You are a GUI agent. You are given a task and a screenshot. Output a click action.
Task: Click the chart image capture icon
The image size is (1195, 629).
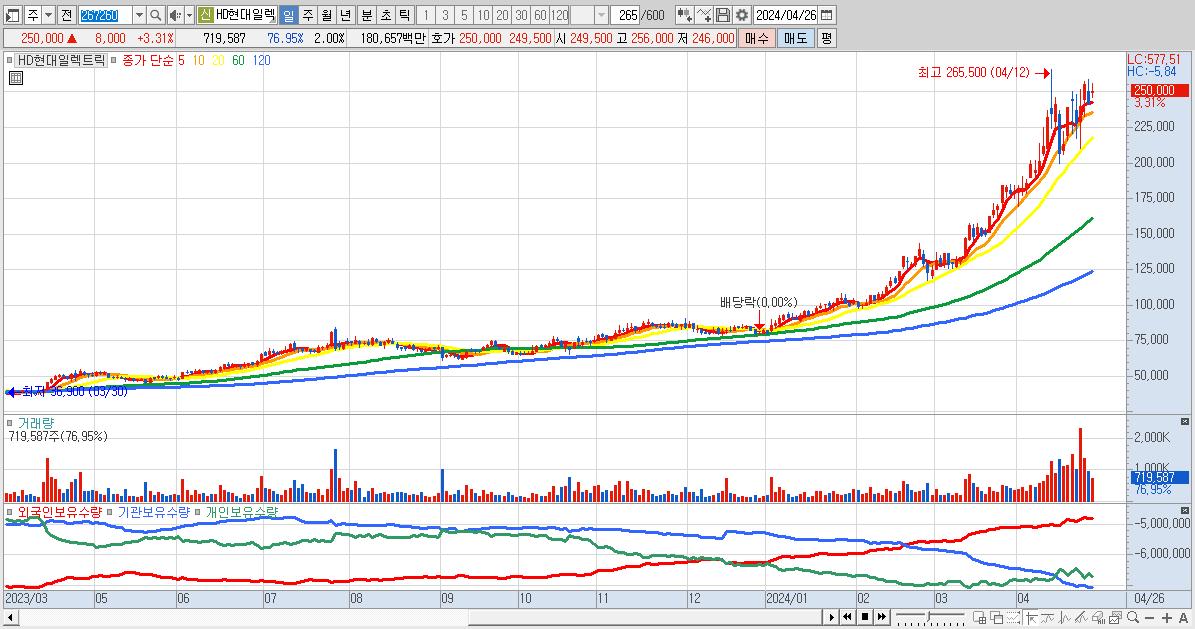(x=1116, y=618)
